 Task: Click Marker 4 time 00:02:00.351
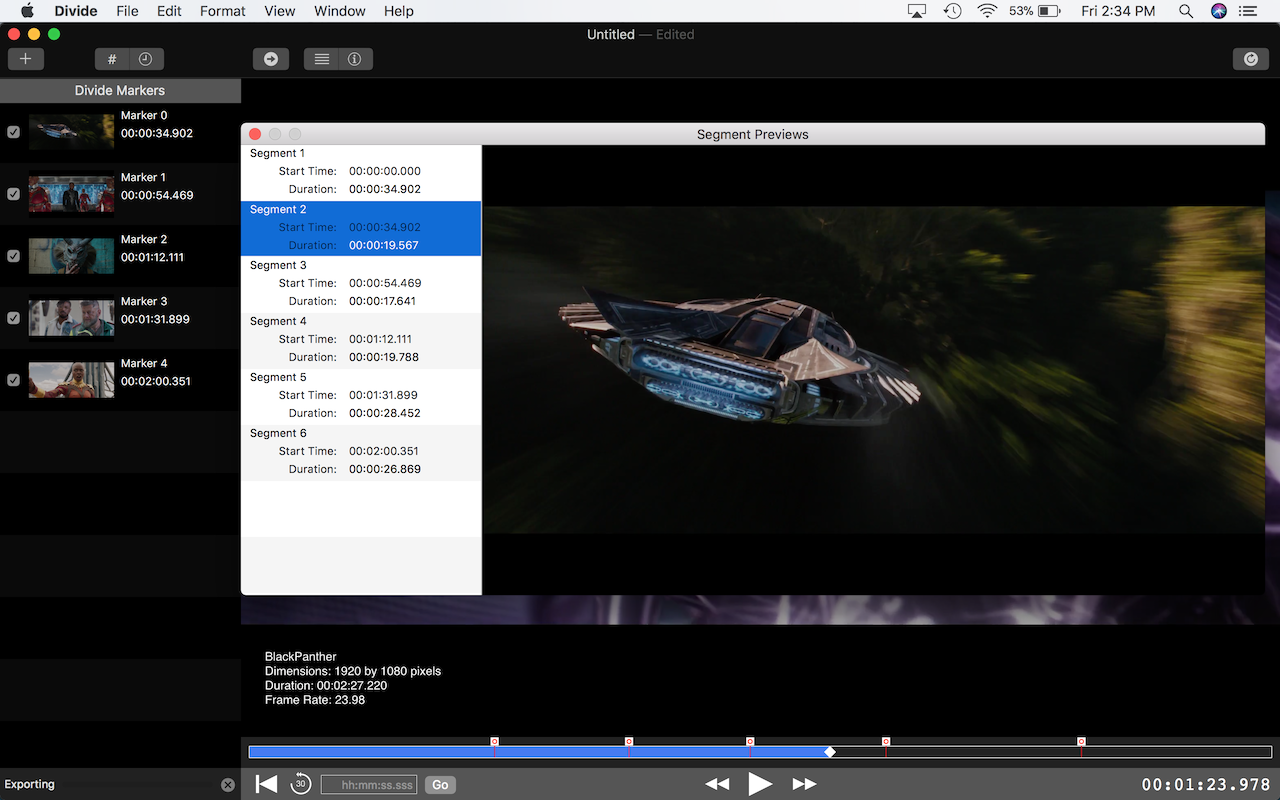(x=156, y=381)
